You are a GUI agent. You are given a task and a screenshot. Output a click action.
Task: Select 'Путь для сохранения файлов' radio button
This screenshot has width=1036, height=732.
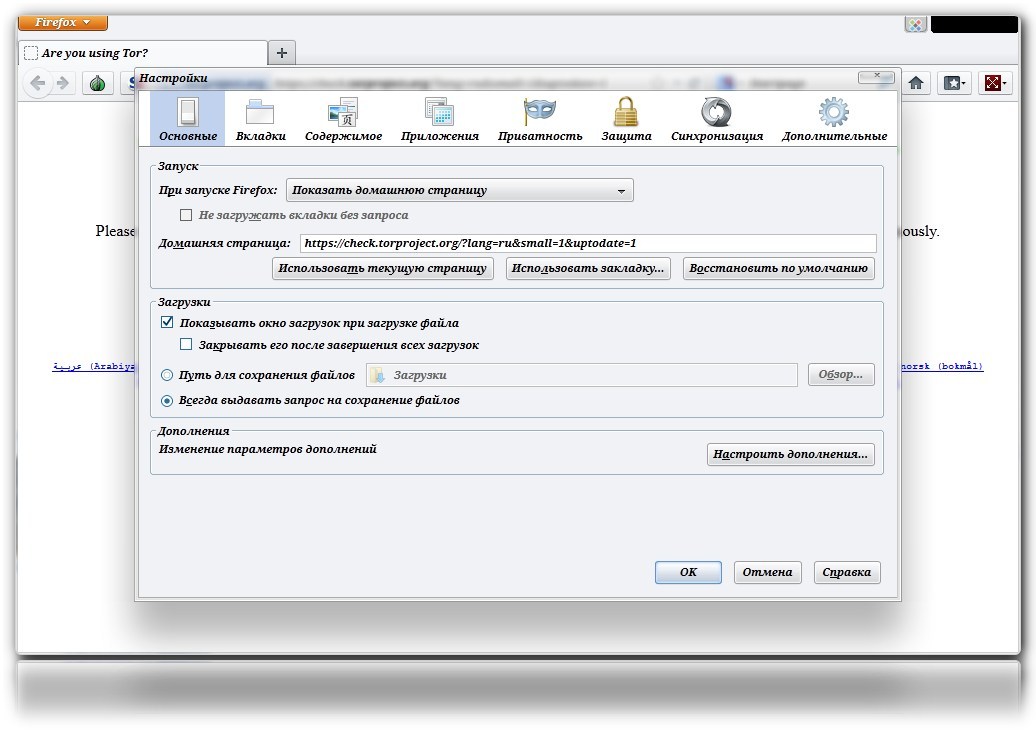click(167, 375)
